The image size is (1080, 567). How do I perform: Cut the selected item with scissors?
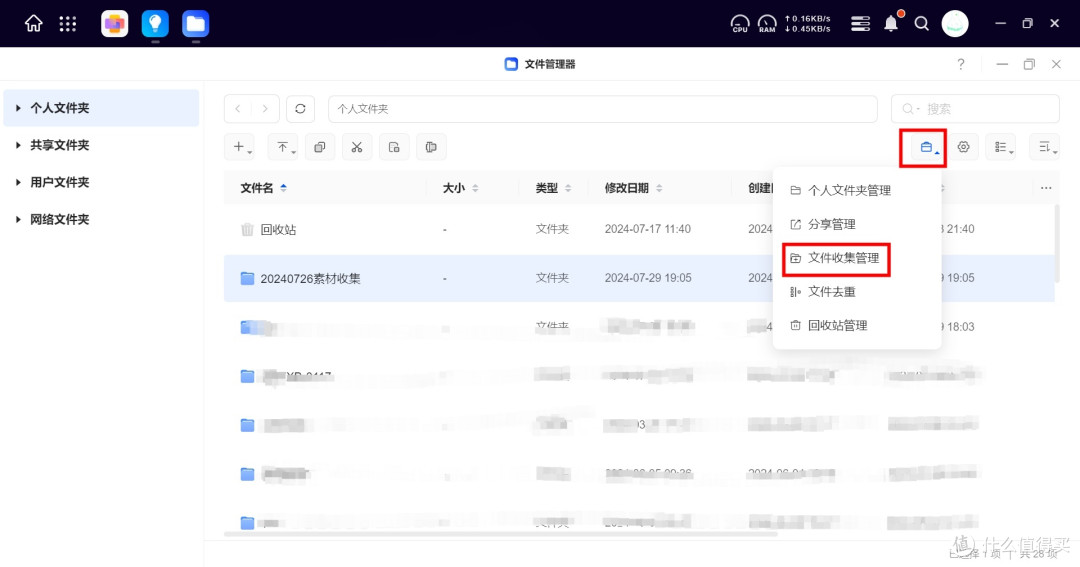point(357,147)
